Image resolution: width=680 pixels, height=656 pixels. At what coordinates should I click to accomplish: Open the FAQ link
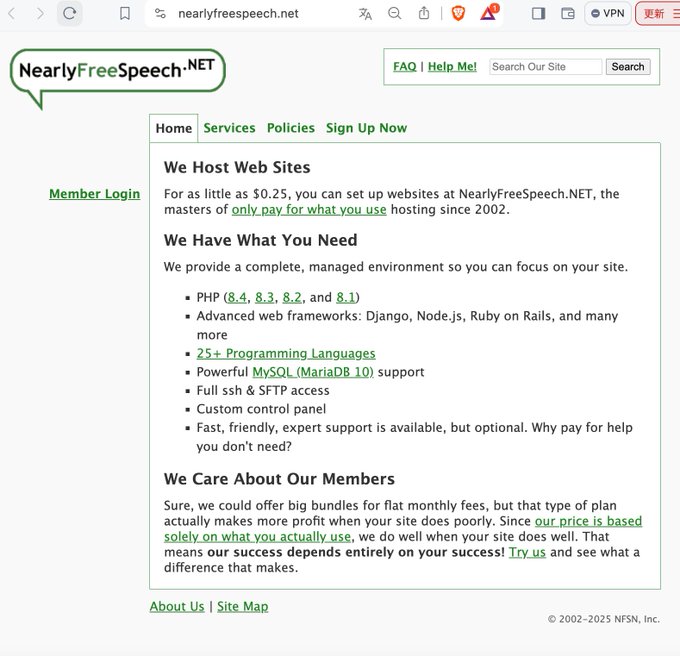(405, 66)
